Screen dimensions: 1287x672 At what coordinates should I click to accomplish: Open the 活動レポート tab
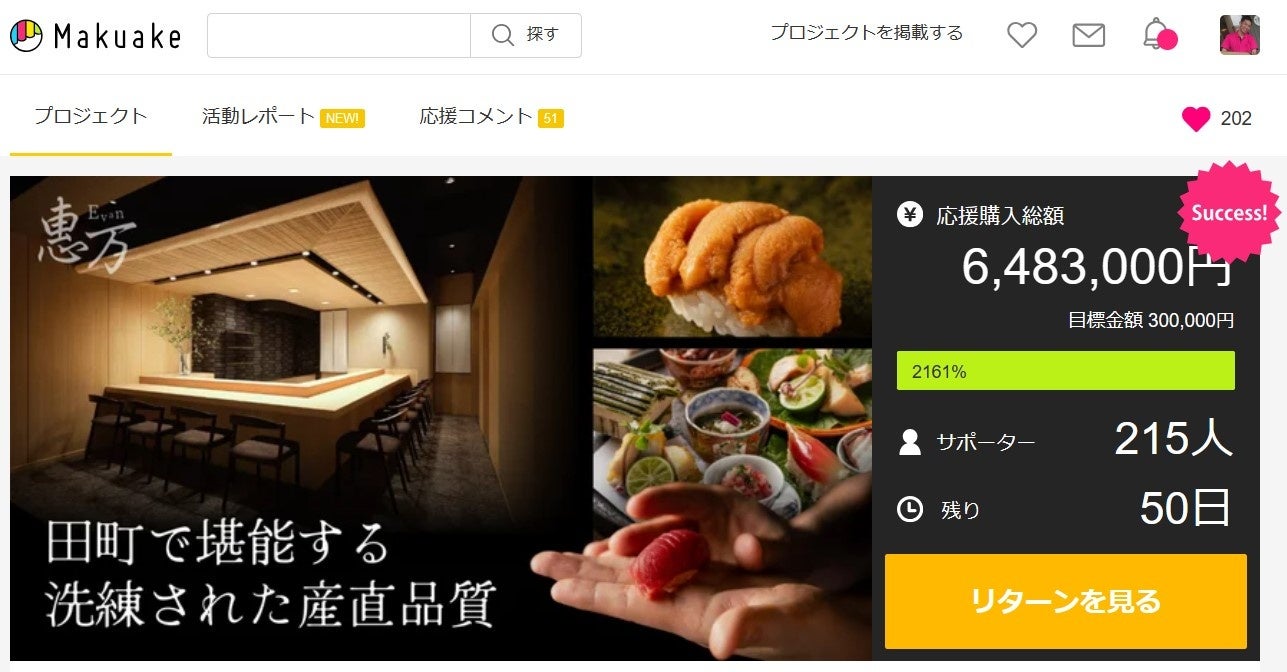tap(283, 116)
